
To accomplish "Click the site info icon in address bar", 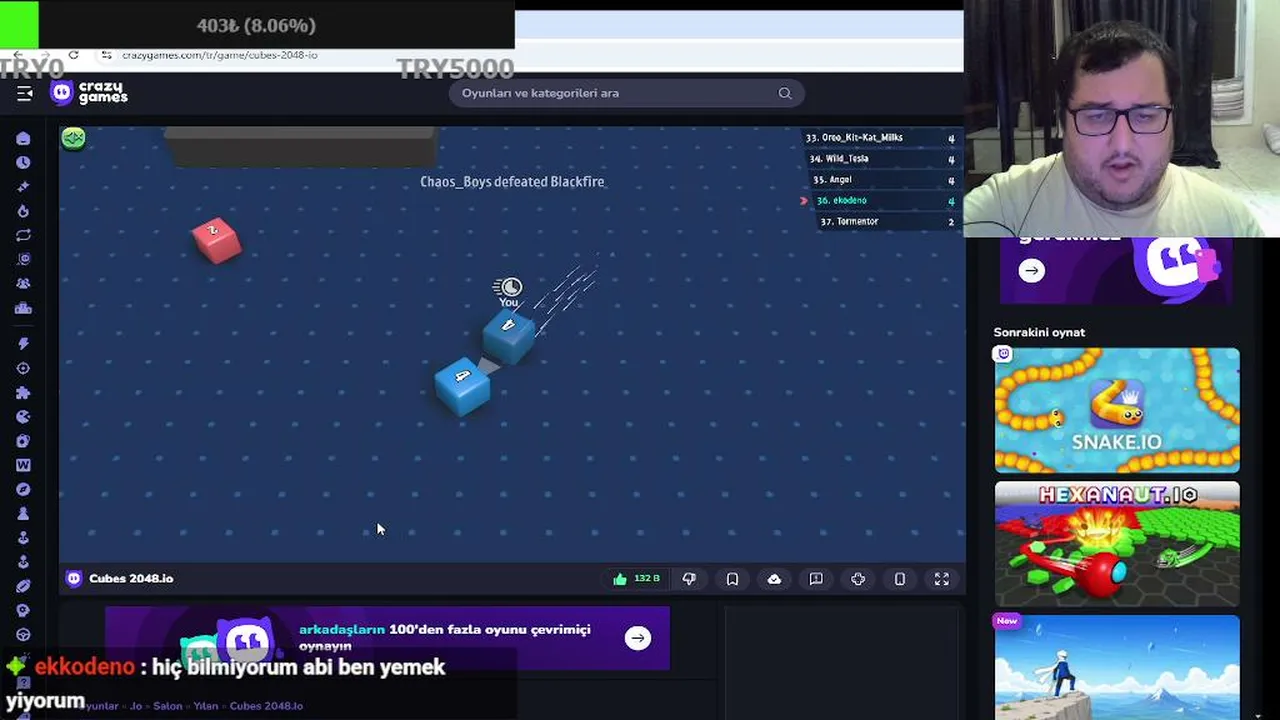I will tap(107, 55).
